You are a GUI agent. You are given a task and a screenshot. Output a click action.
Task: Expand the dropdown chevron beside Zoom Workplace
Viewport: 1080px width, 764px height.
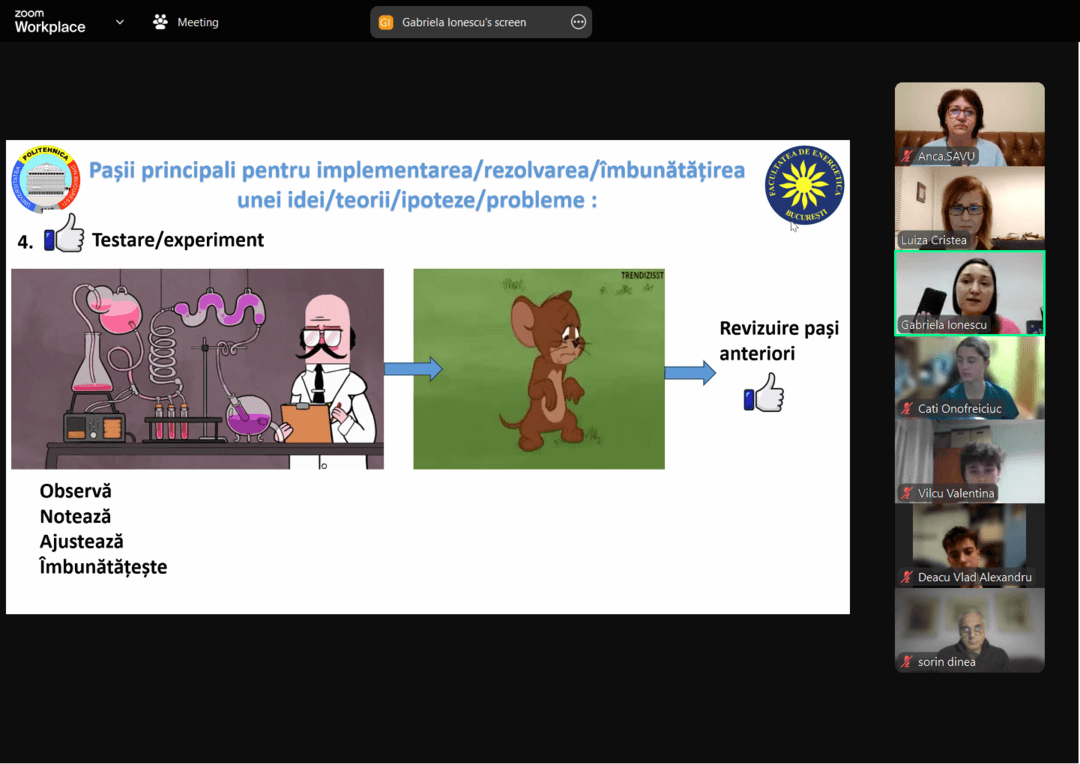(x=120, y=22)
